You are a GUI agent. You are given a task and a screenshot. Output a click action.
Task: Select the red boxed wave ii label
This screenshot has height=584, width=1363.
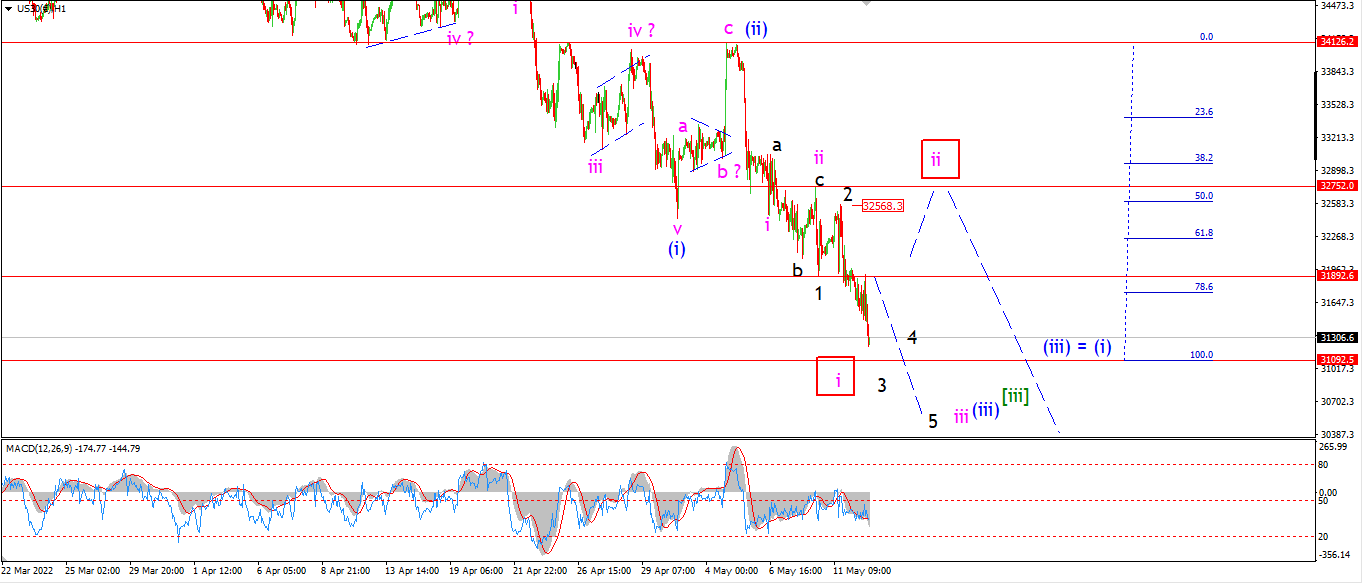(x=940, y=159)
